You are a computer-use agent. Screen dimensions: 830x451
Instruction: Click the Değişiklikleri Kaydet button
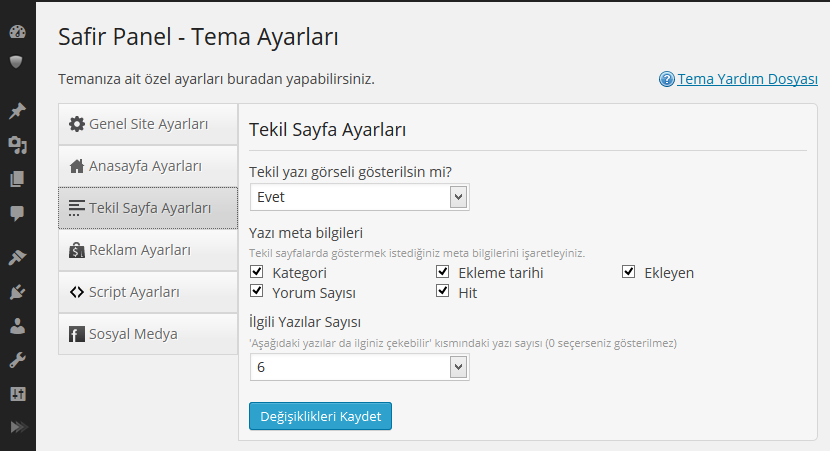320,416
